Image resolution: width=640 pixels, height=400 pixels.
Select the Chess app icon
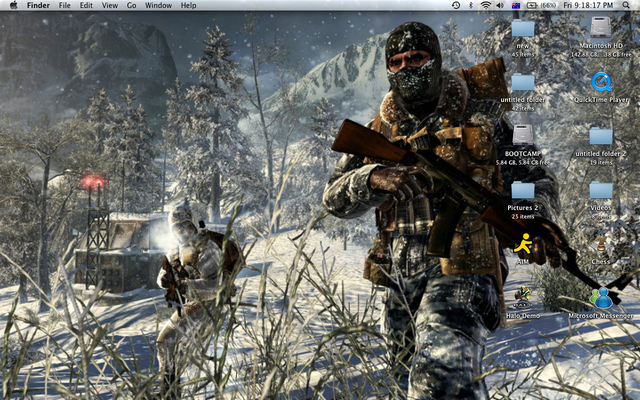coord(601,244)
